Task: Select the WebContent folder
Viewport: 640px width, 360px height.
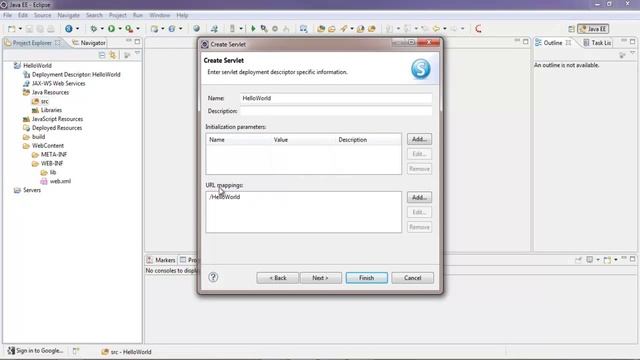Action: coord(48,146)
